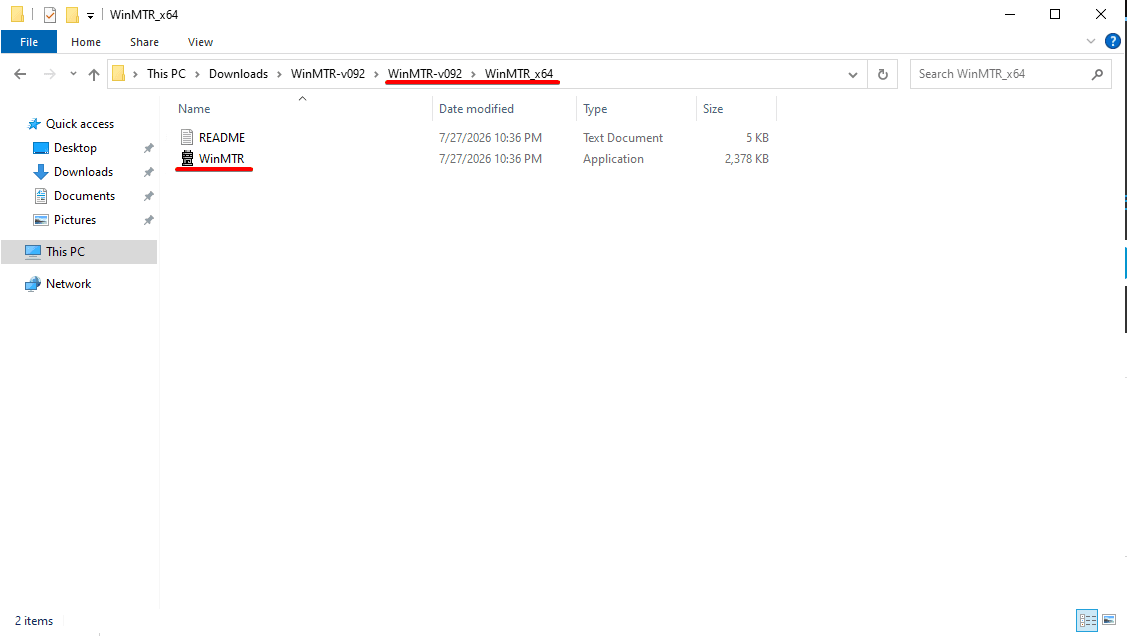Open the View ribbon tab
The width and height of the screenshot is (1127, 636).
click(200, 42)
